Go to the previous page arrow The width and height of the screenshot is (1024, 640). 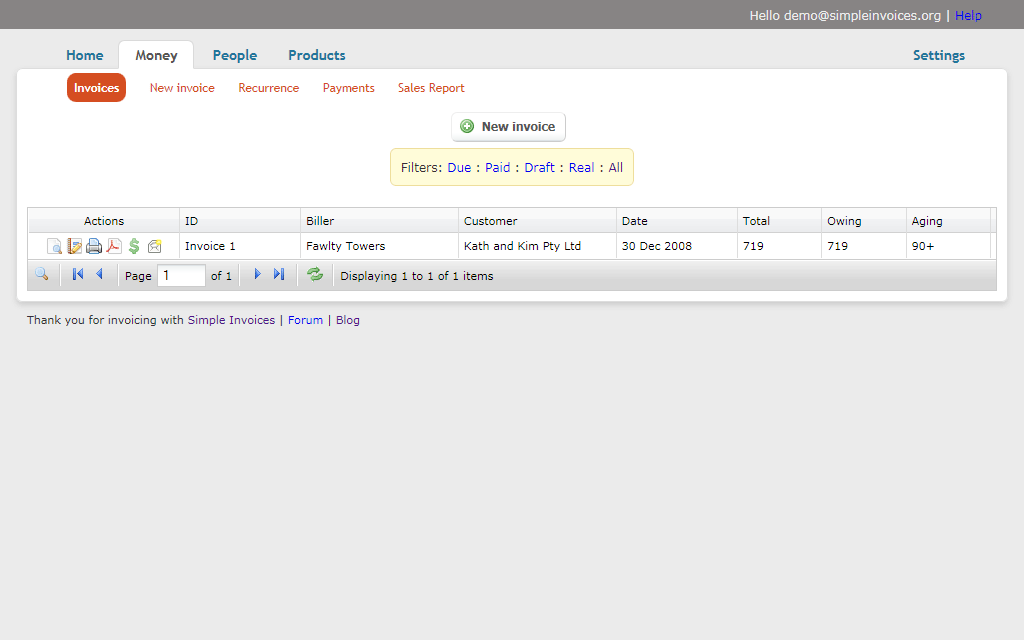click(99, 275)
